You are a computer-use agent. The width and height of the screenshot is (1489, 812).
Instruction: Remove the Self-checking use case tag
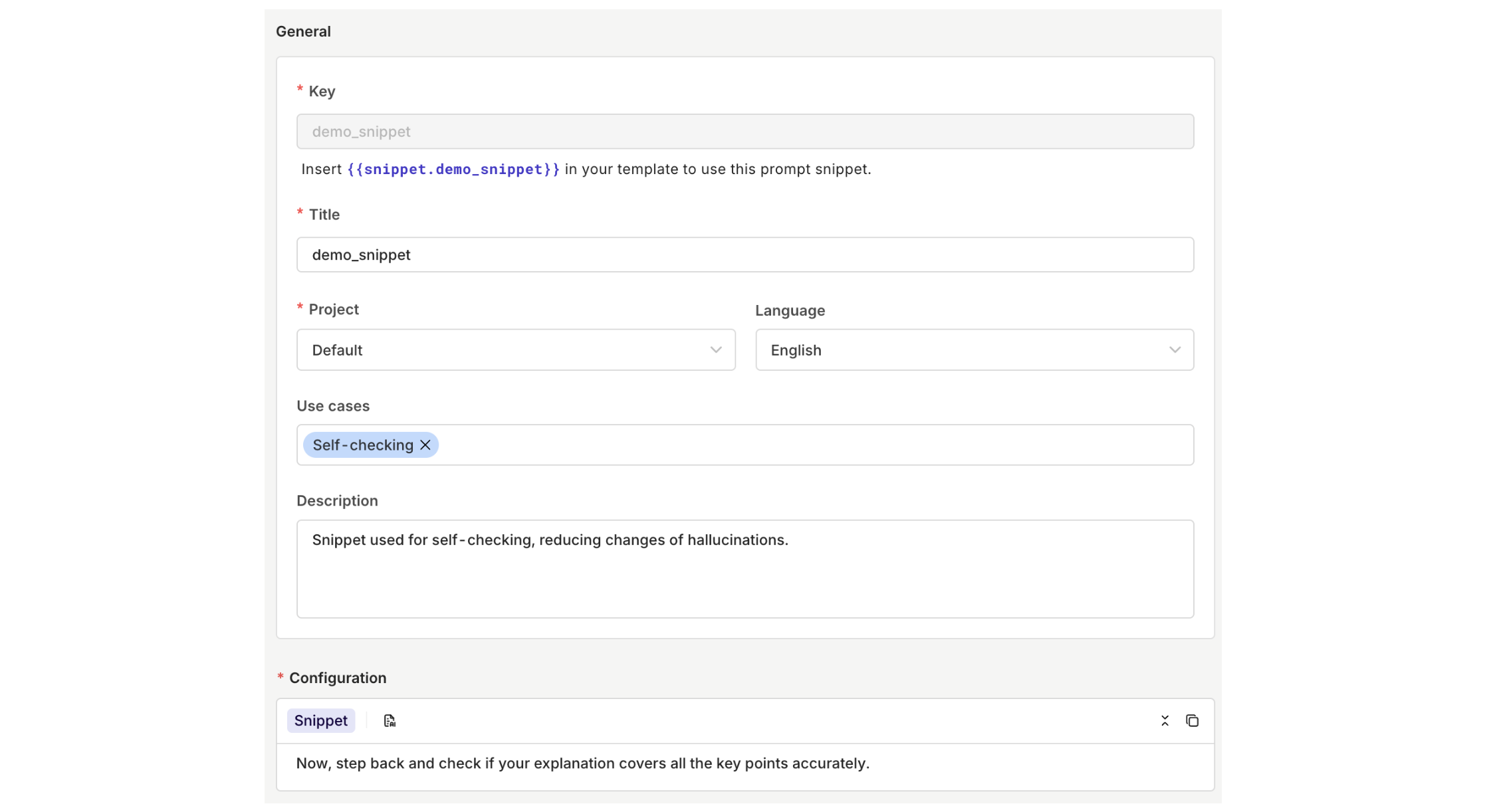point(425,445)
